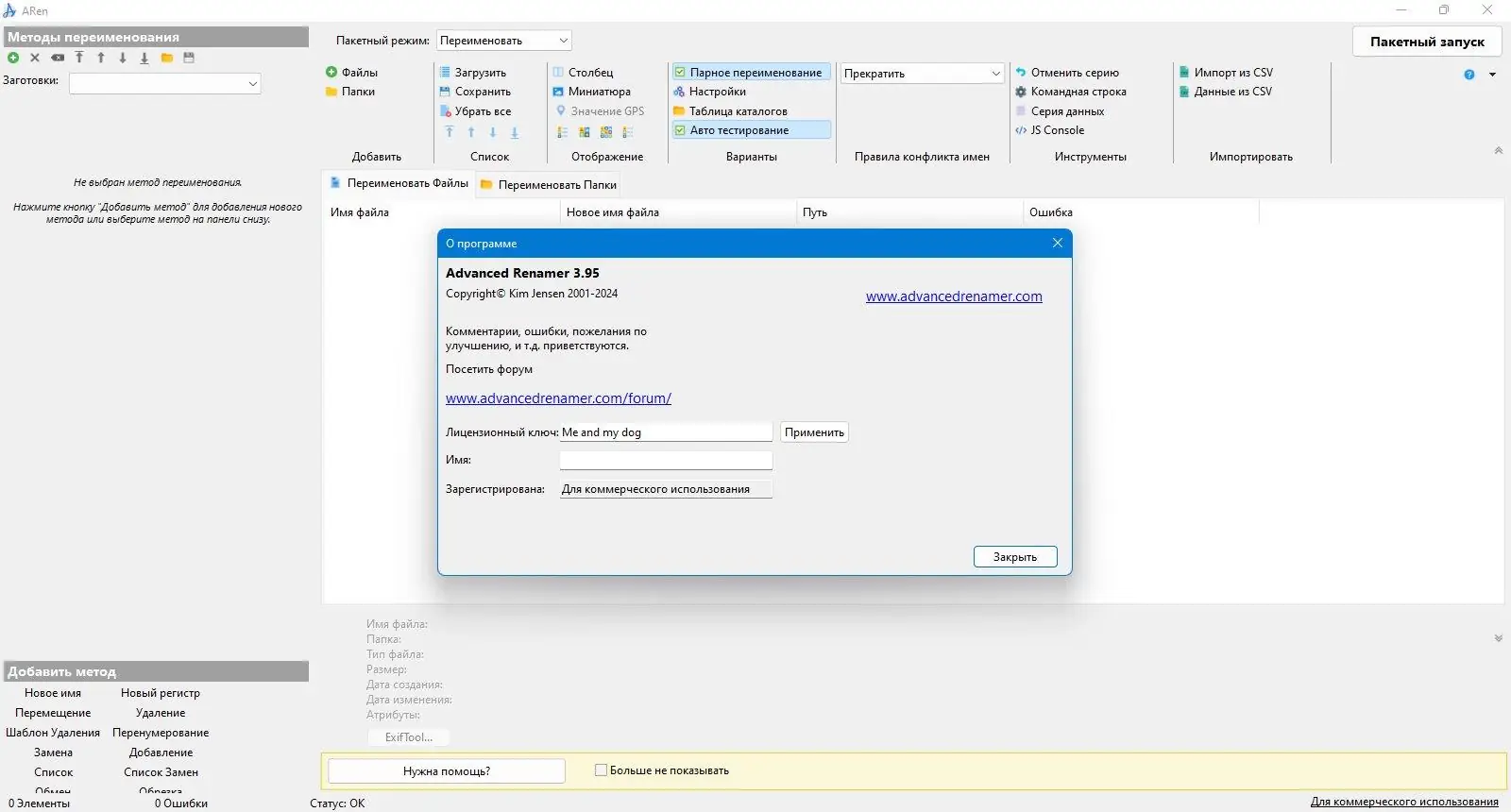1511x812 pixels.
Task: Add files with the Файлы item
Action: [351, 72]
